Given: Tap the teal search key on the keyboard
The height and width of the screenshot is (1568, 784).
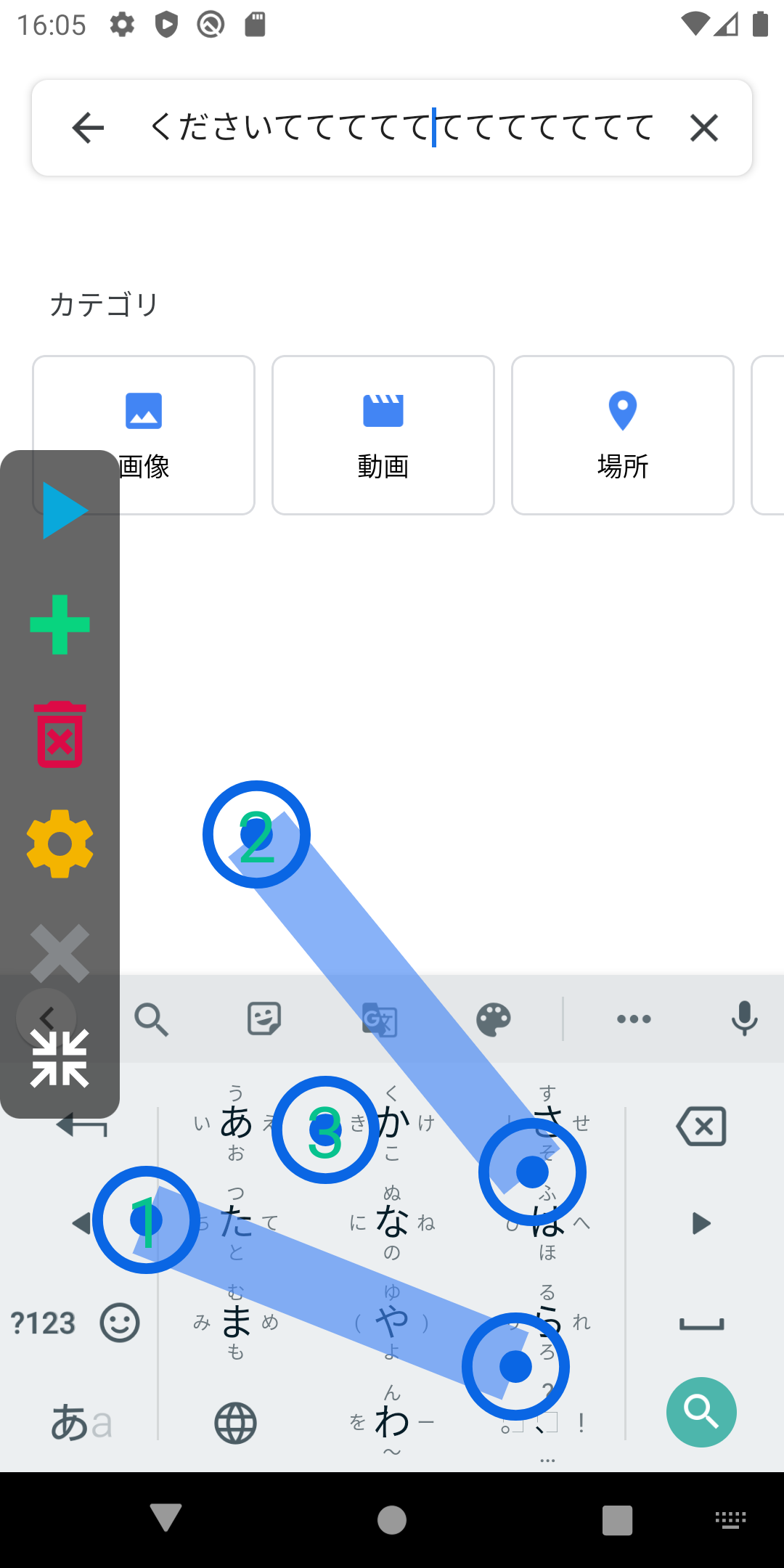Looking at the screenshot, I should tap(701, 1412).
